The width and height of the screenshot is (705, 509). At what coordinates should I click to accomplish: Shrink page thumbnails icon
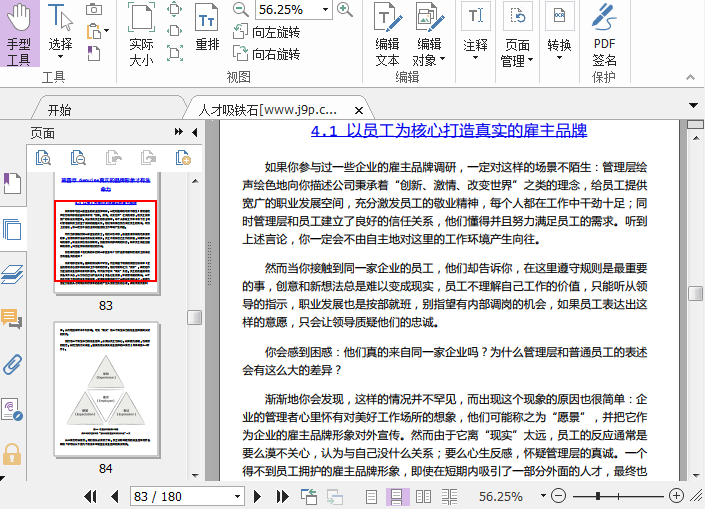[x=78, y=158]
